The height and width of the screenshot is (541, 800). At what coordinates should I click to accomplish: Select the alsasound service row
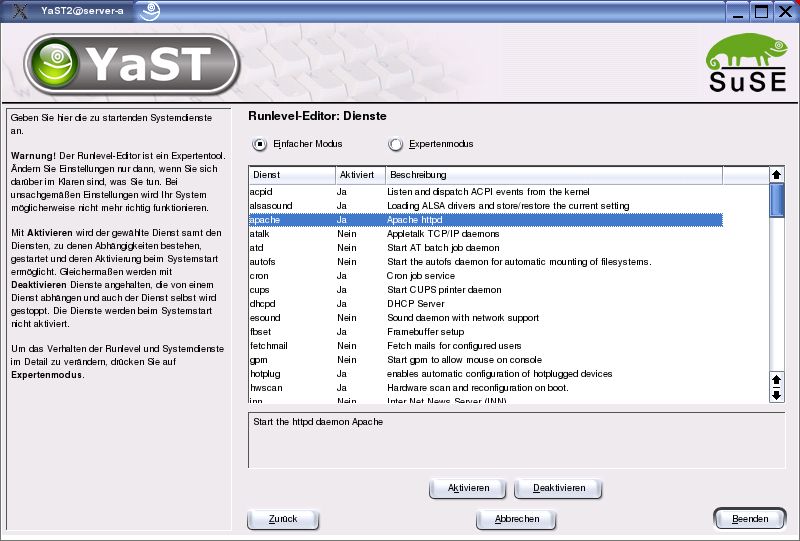pos(485,206)
